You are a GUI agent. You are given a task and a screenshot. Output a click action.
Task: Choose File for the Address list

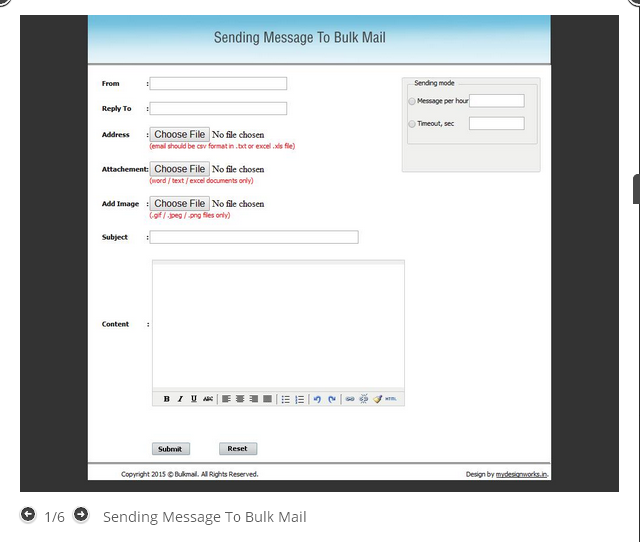[180, 134]
